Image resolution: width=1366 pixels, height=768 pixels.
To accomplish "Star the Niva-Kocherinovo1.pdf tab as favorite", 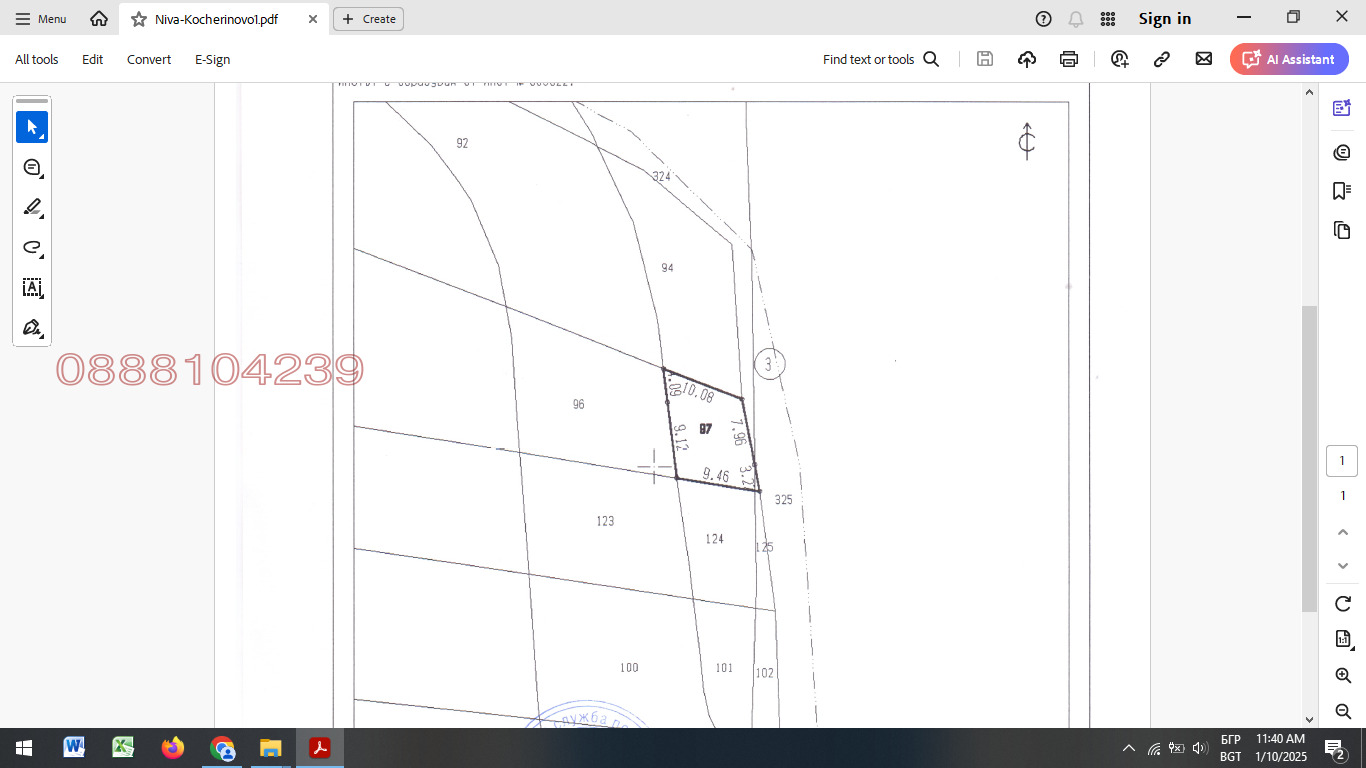I will pos(139,19).
